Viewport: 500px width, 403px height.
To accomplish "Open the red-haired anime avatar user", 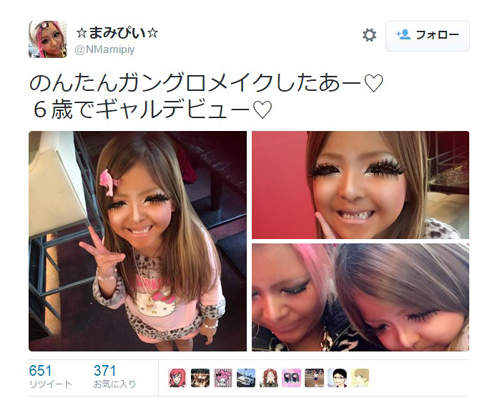I will point(177,378).
